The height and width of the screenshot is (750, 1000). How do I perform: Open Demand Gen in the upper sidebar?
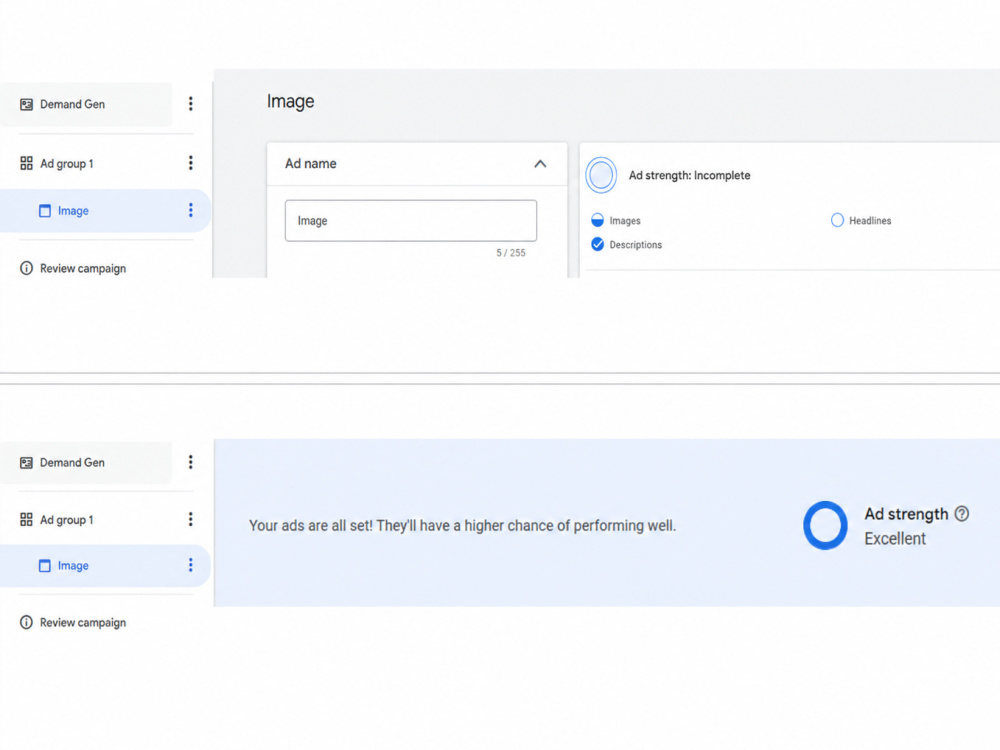point(86,104)
